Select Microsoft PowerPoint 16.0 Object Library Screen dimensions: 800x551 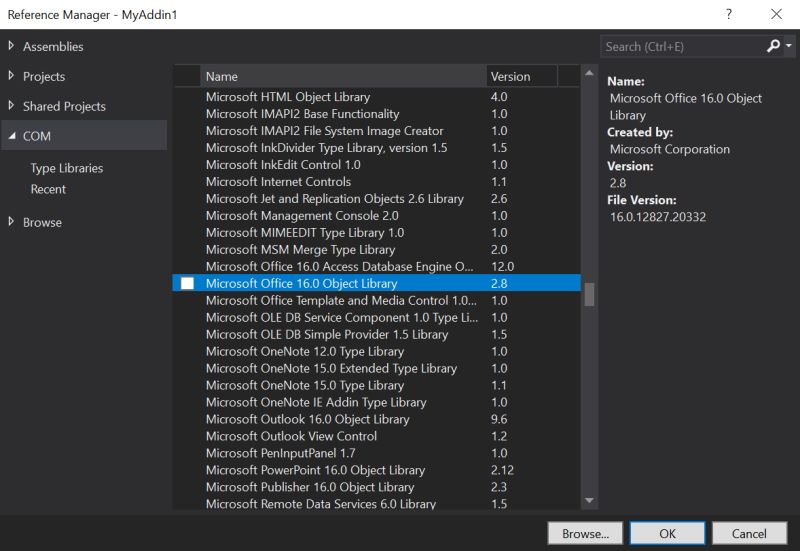(x=377, y=470)
